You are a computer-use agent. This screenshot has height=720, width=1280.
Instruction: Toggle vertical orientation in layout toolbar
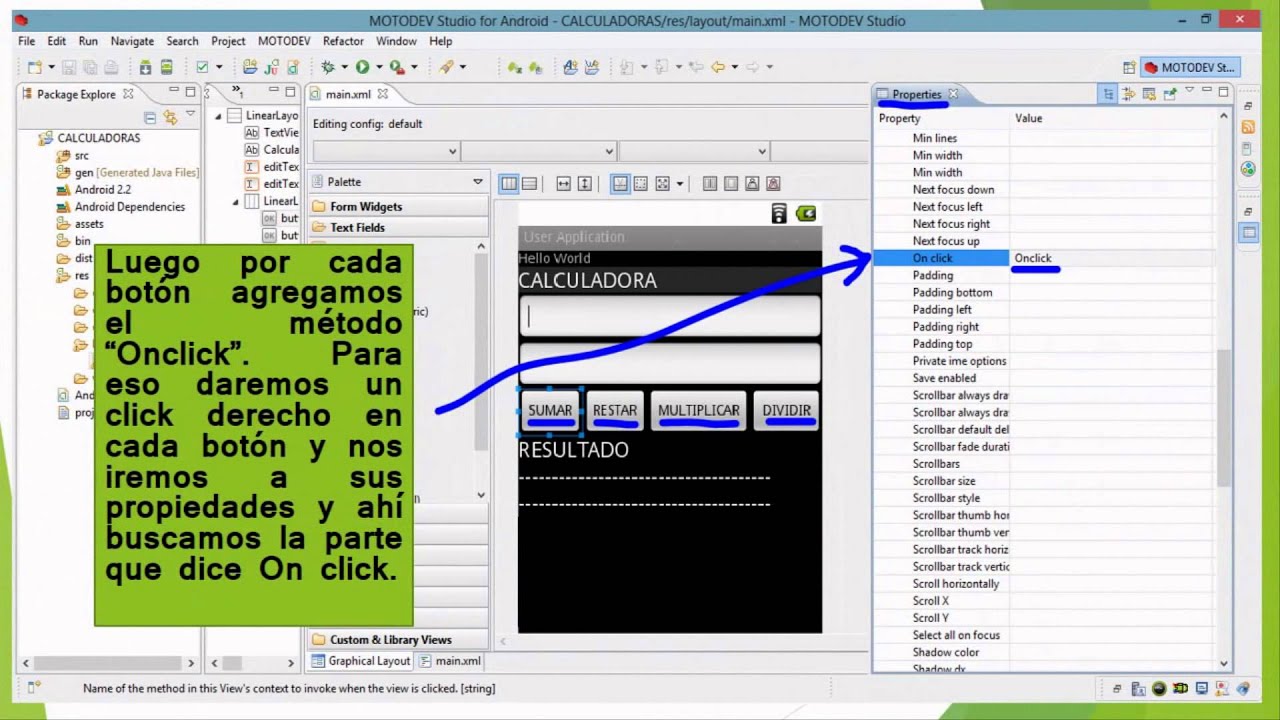529,183
